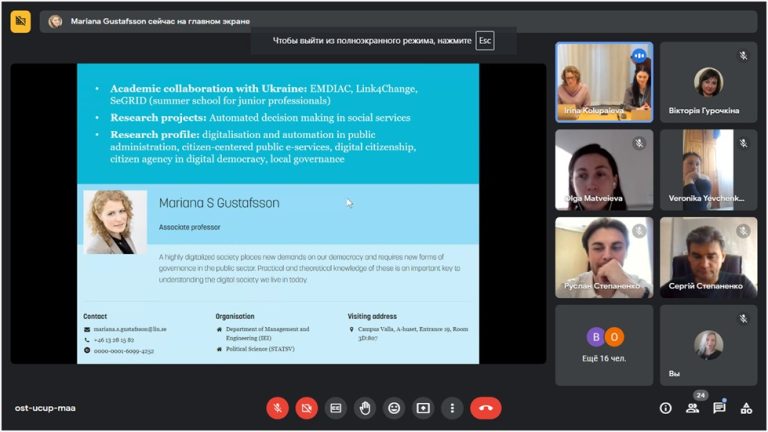The width and height of the screenshot is (768, 432).
Task: Click the speaking indicator on Irina Kolupaieva's tile
Action: point(639,56)
